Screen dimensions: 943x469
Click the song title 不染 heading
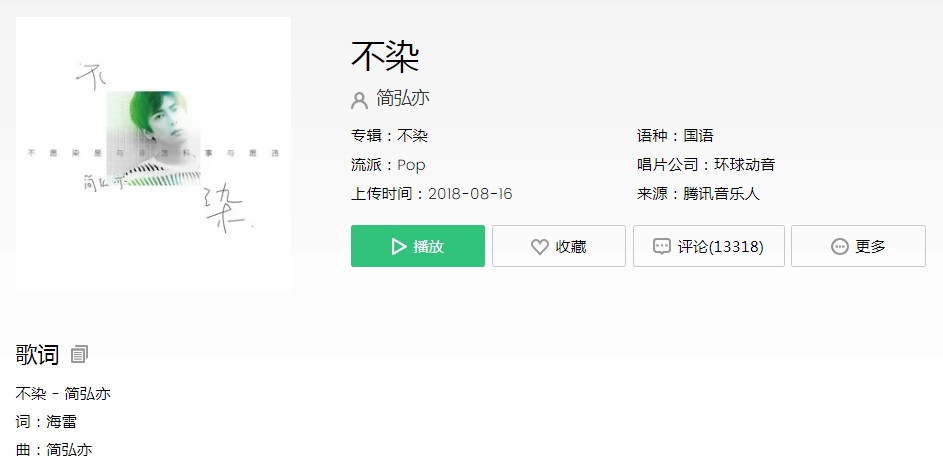(x=385, y=57)
